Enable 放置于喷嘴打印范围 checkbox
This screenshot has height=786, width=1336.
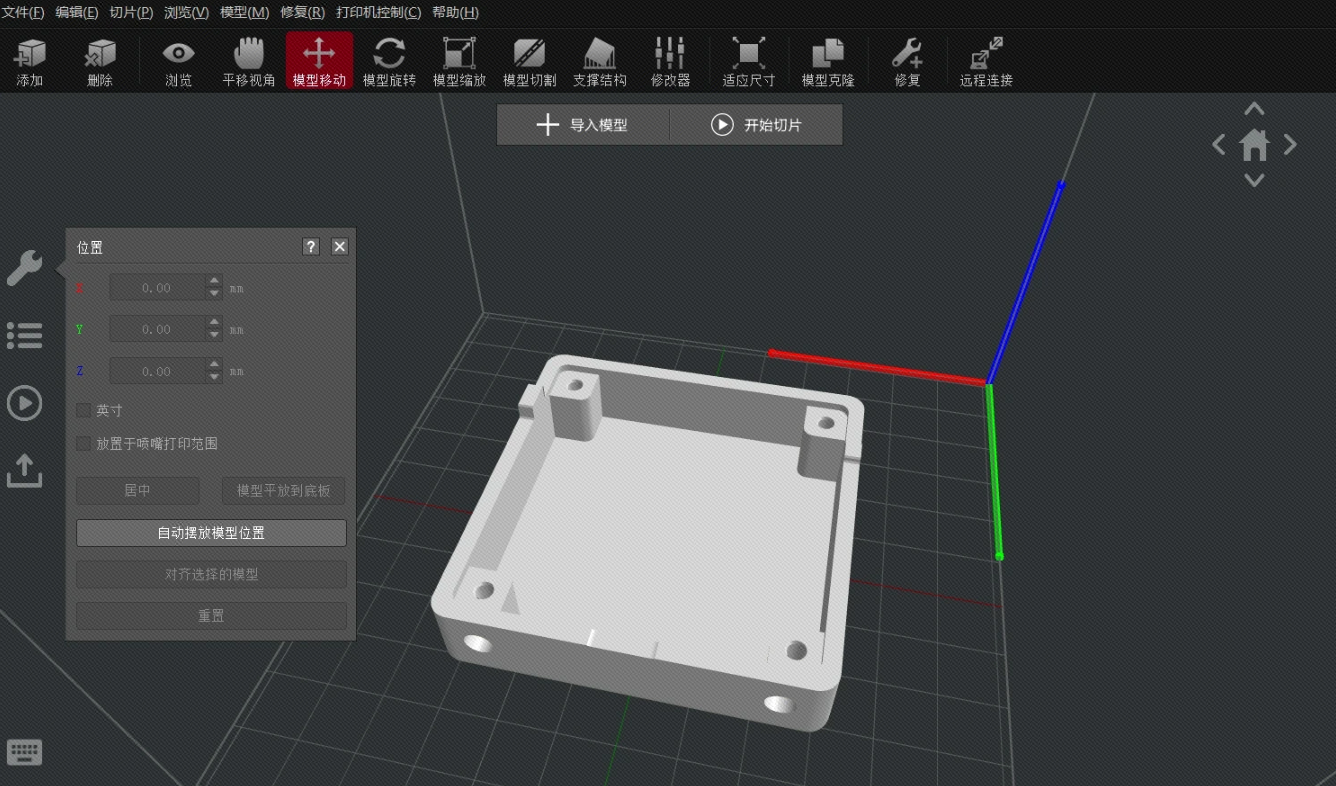tap(84, 443)
